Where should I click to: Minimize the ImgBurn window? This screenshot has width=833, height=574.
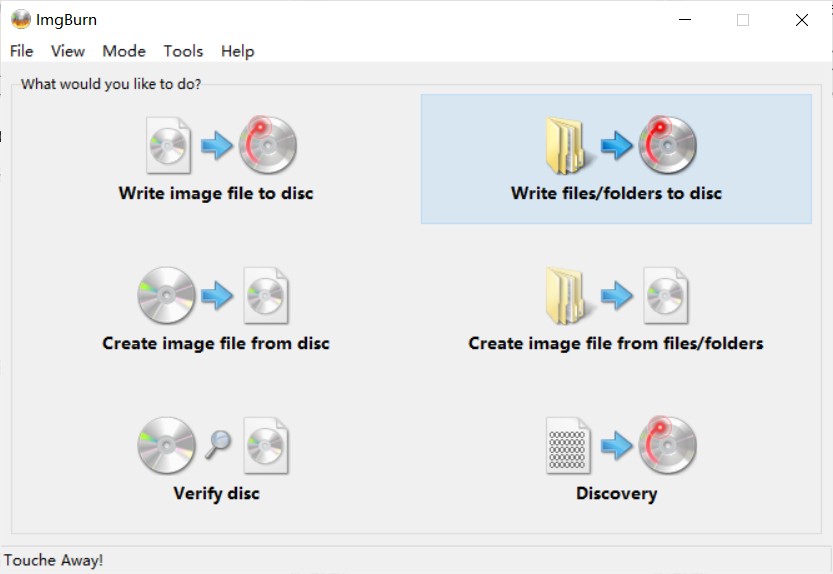pos(685,20)
